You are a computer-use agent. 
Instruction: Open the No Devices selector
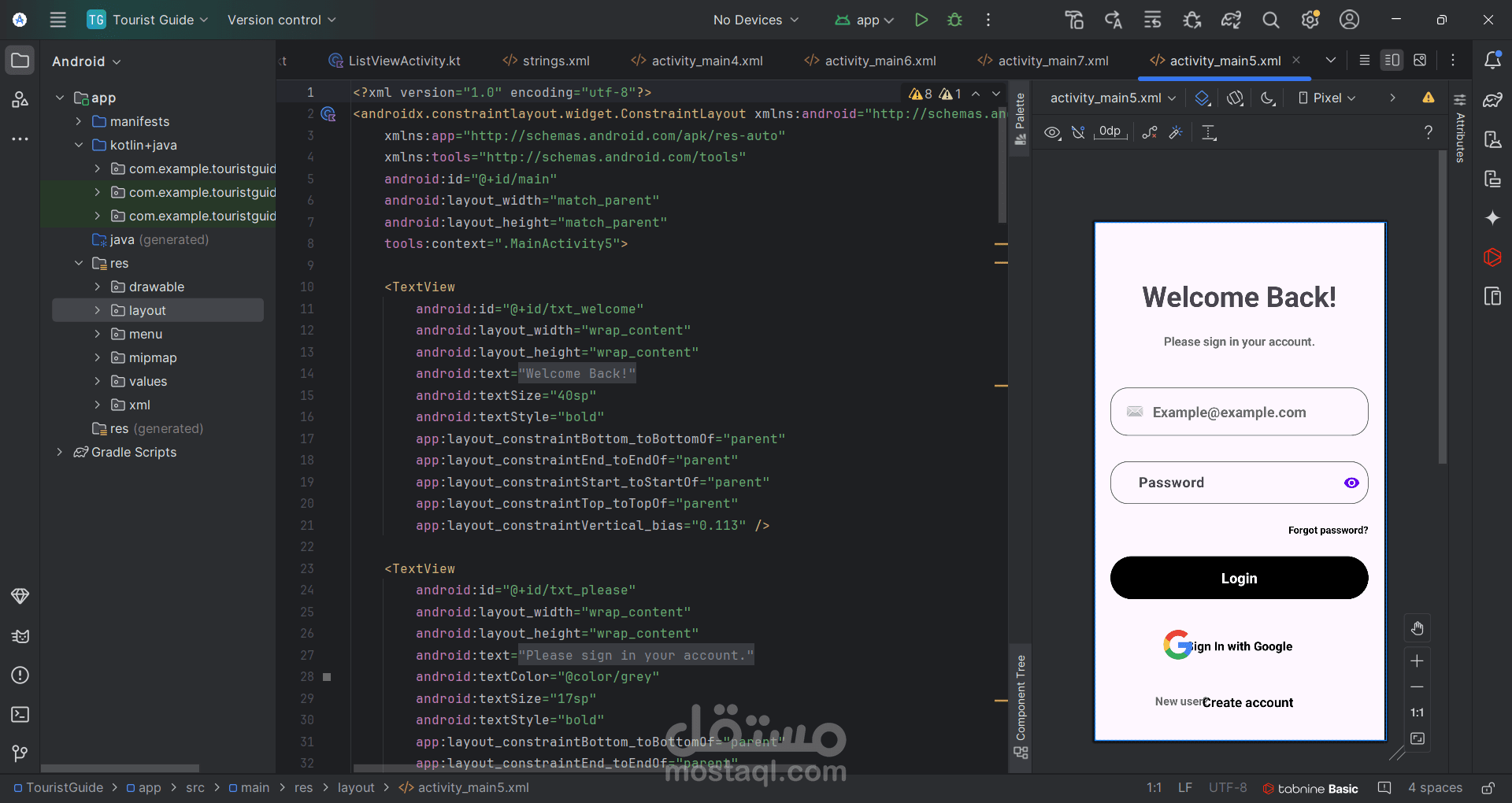pos(756,20)
